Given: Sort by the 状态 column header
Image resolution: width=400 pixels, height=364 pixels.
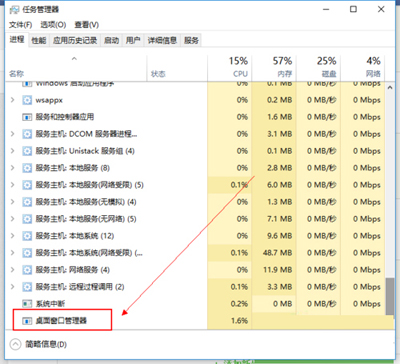Looking at the screenshot, I should 177,68.
